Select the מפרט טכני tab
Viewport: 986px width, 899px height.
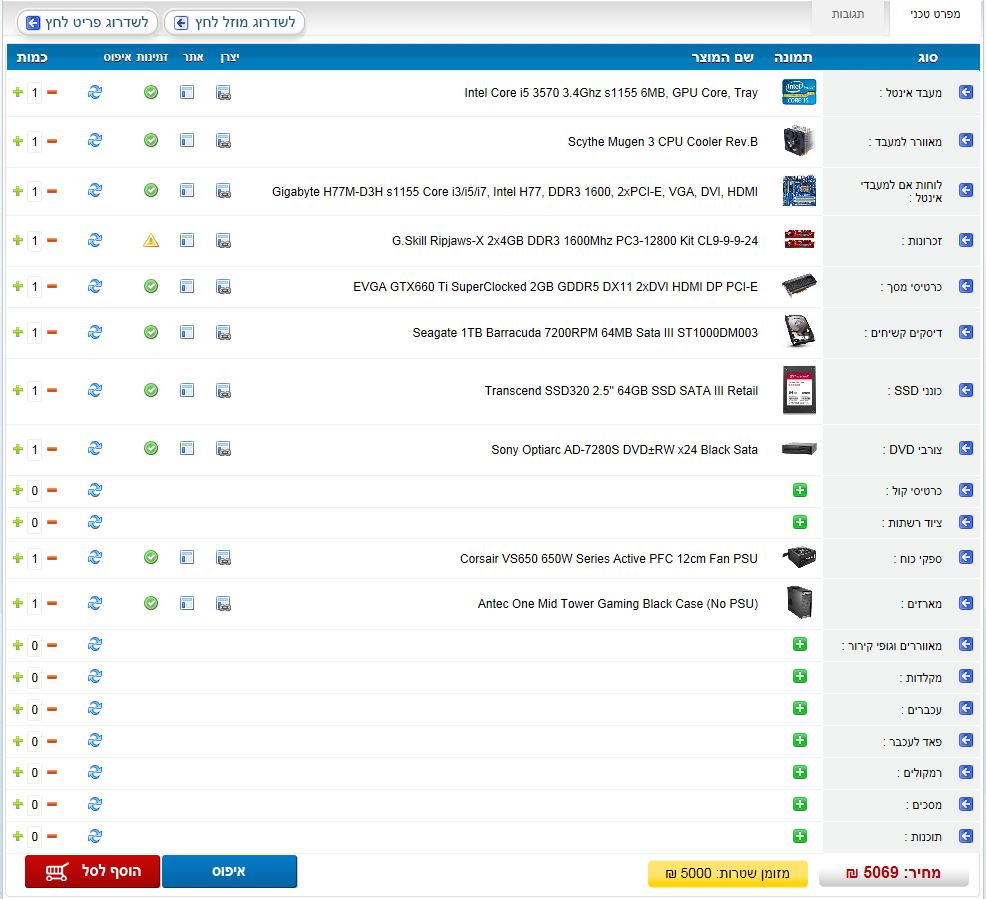click(935, 14)
